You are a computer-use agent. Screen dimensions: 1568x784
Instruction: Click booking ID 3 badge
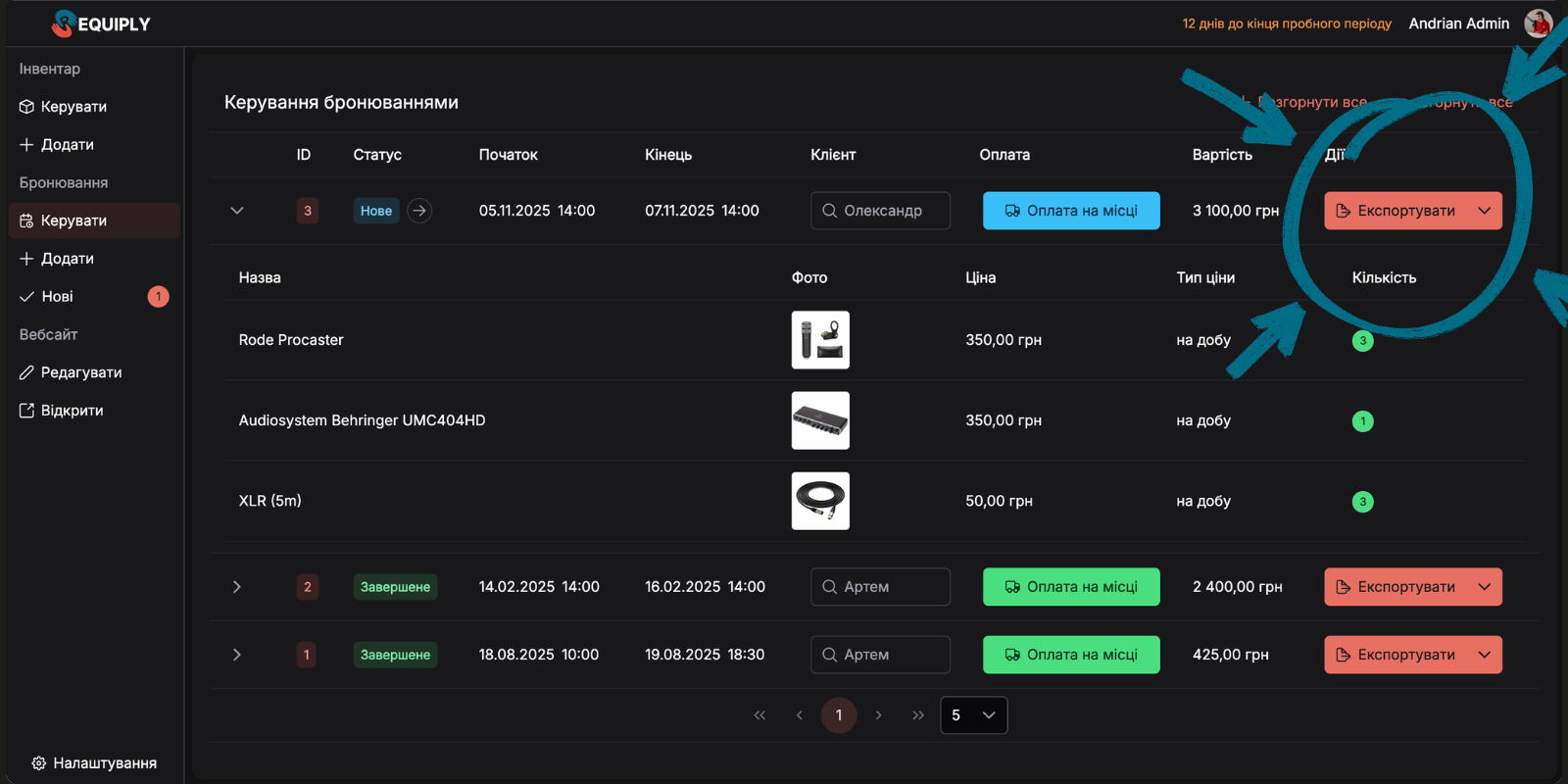point(308,211)
